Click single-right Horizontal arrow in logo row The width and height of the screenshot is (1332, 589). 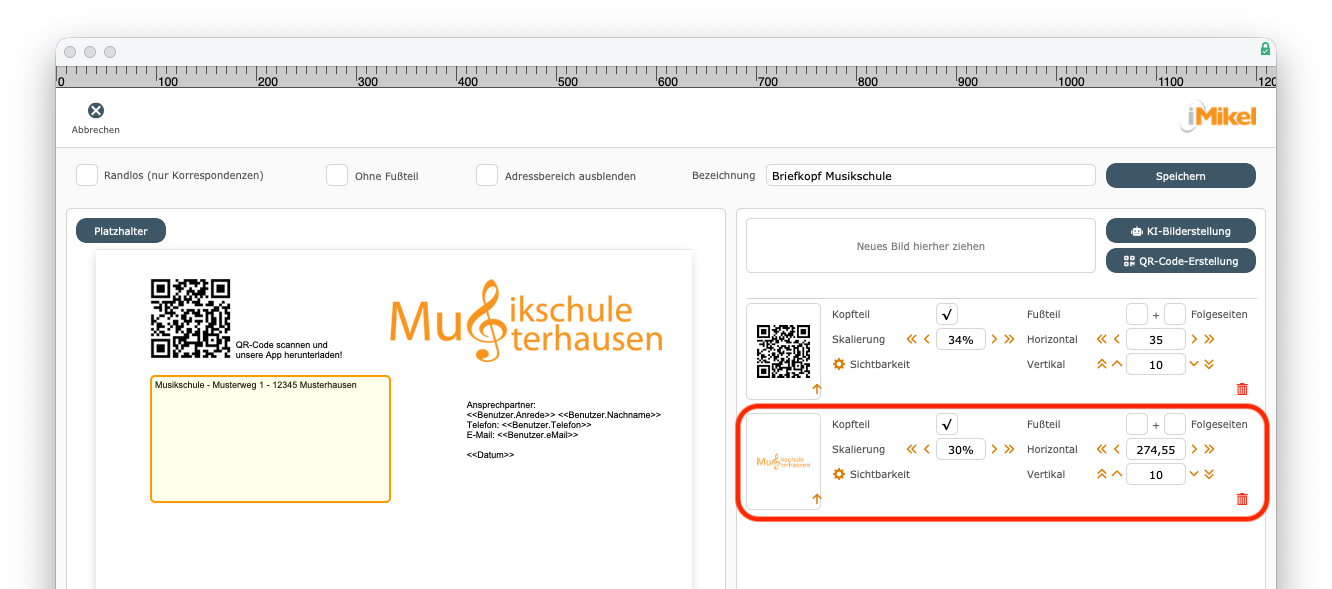[1194, 449]
